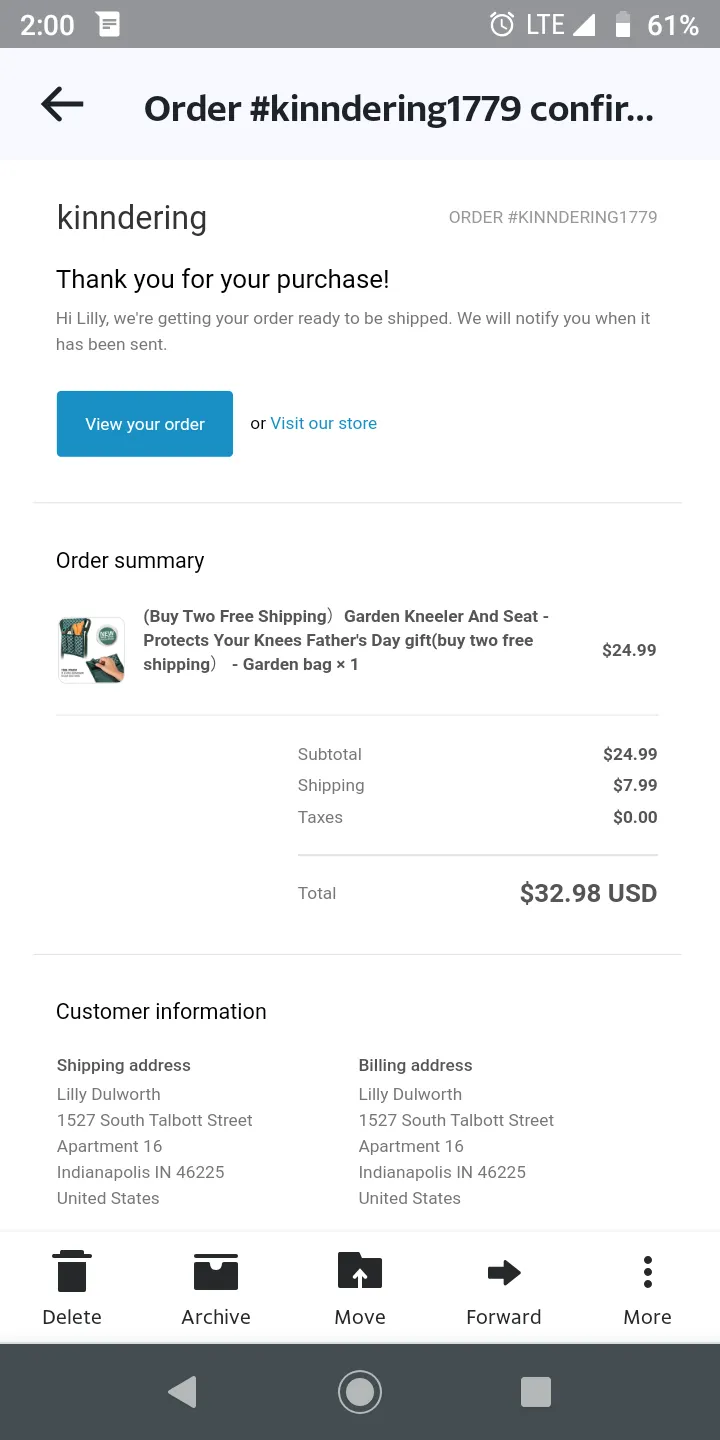Tap the alarm clock status icon
The width and height of the screenshot is (720, 1440).
click(x=502, y=24)
